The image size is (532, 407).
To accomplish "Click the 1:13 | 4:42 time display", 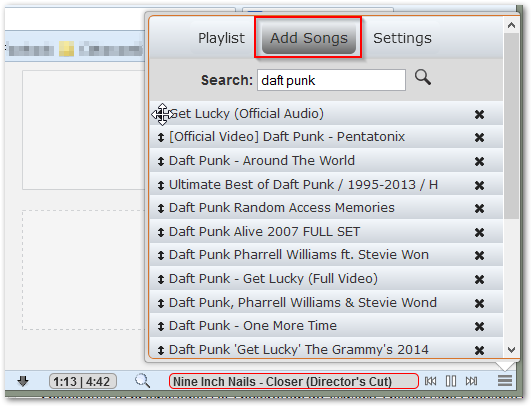I will (x=83, y=381).
